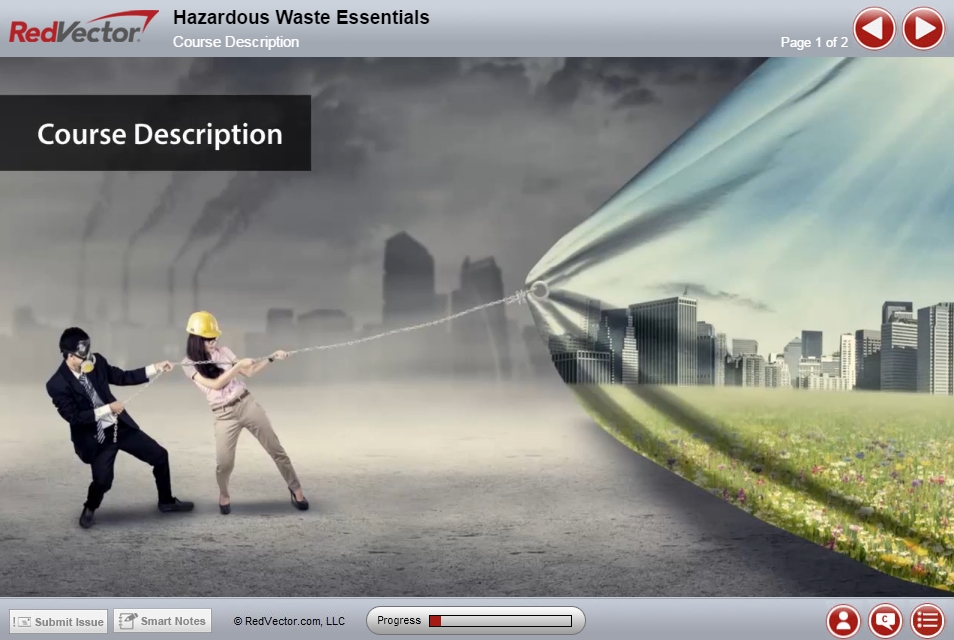Viewport: 954px width, 640px height.
Task: Click the Course Description subtitle in header
Action: [236, 42]
